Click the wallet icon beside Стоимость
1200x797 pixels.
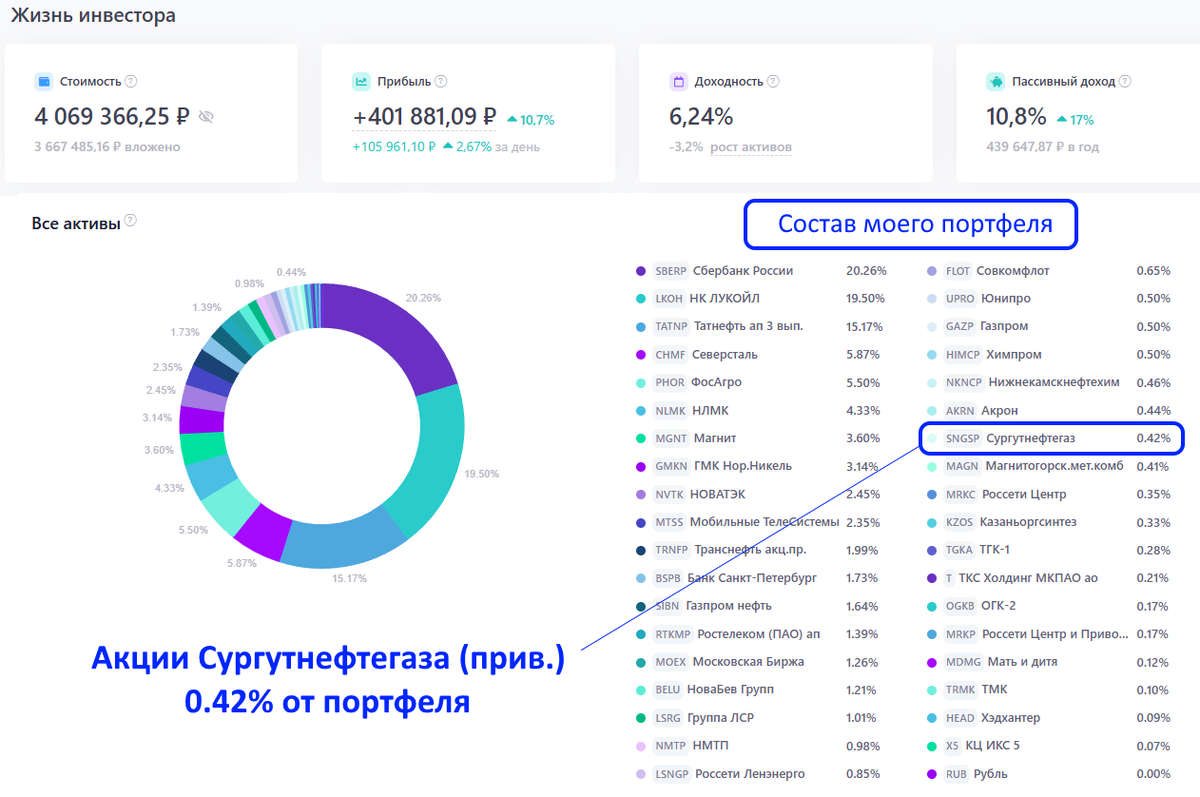click(x=43, y=82)
